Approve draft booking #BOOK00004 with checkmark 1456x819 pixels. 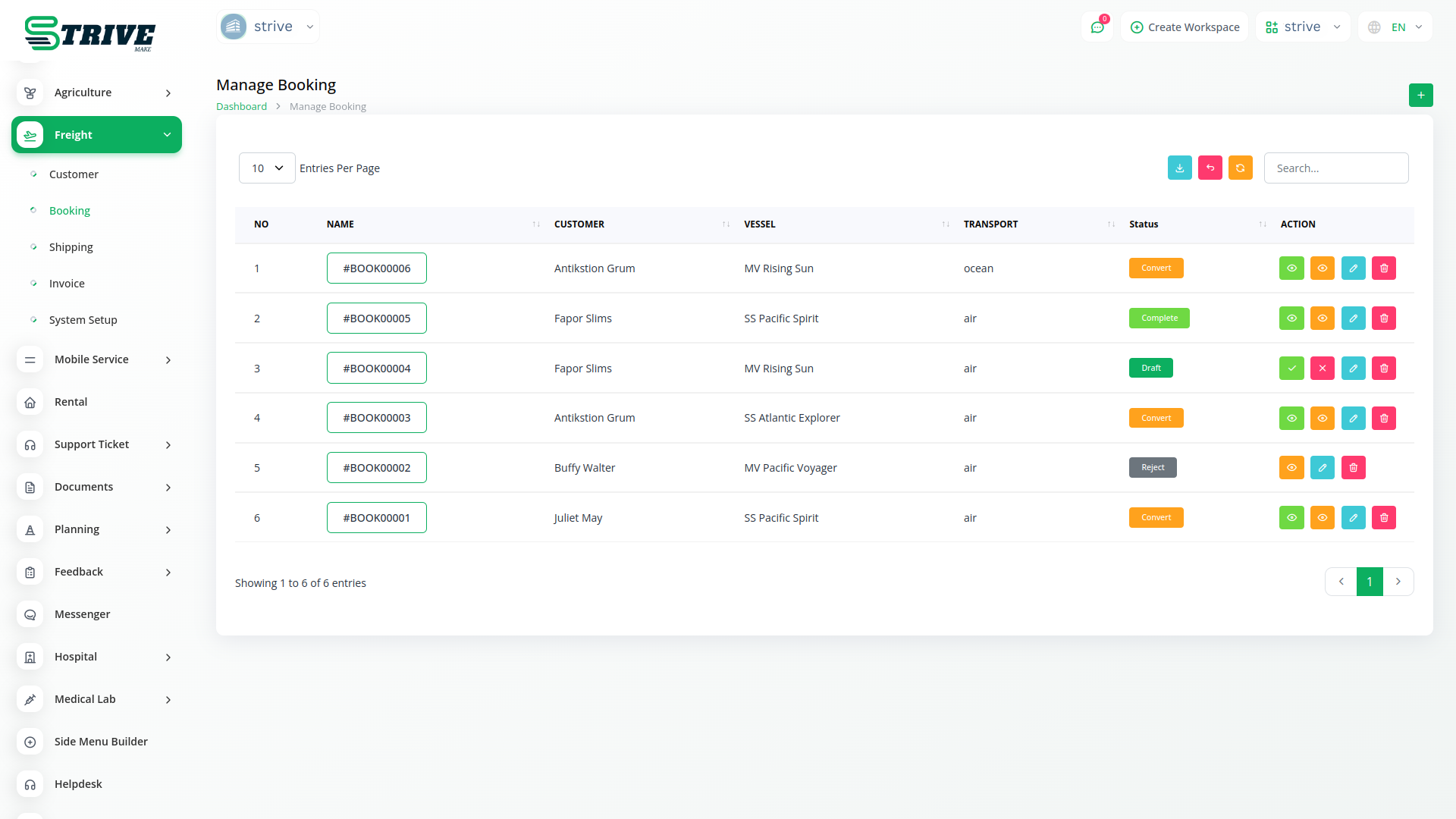click(1291, 369)
